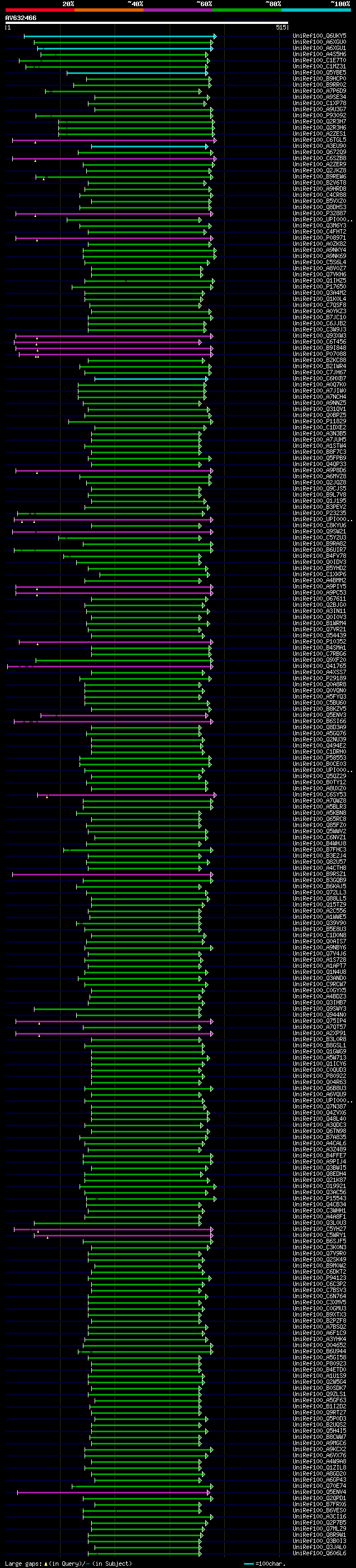Image resolution: width=356 pixels, height=1568 pixels.
Task: Select label UniRef100_A5GQ76
Action: click(319, 733)
